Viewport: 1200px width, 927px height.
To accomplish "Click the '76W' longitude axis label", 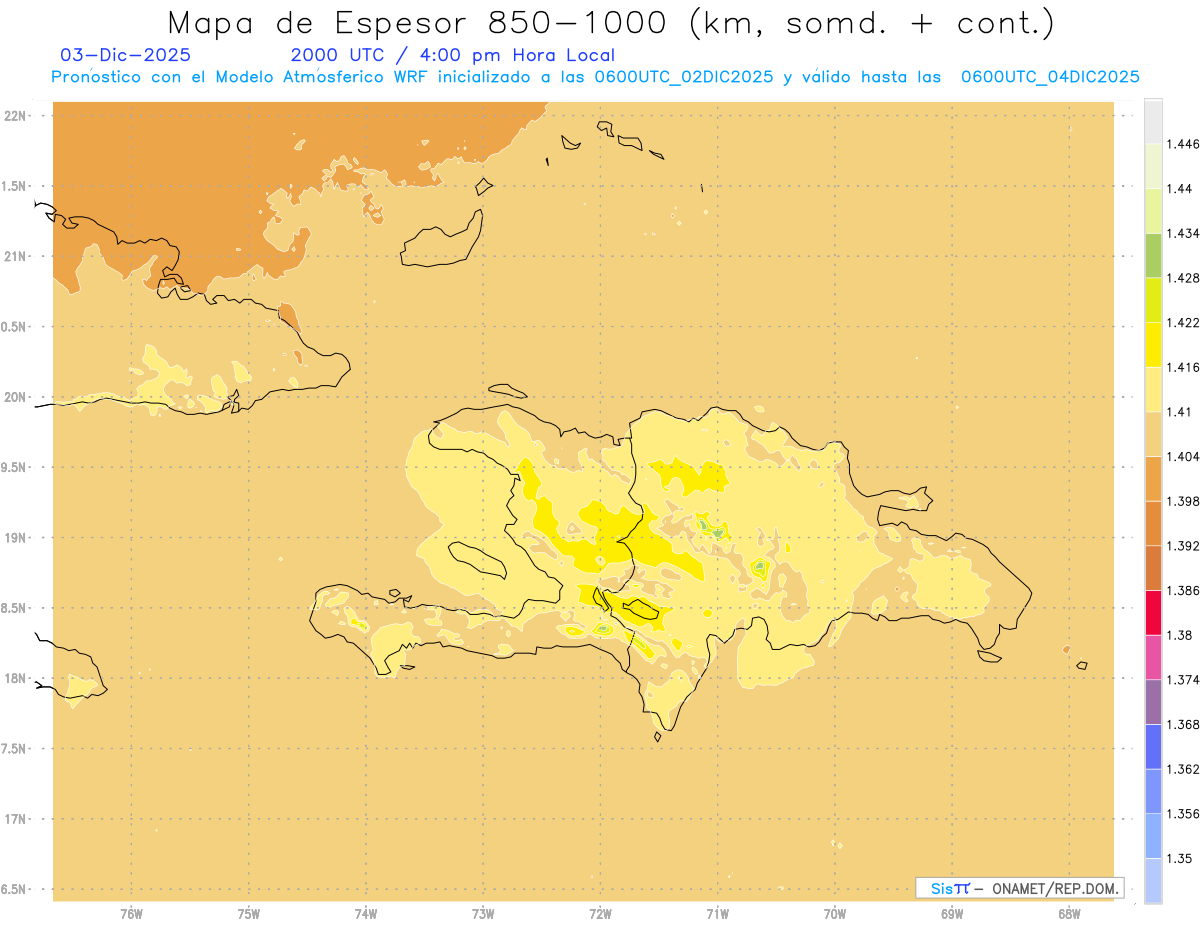I will [131, 913].
